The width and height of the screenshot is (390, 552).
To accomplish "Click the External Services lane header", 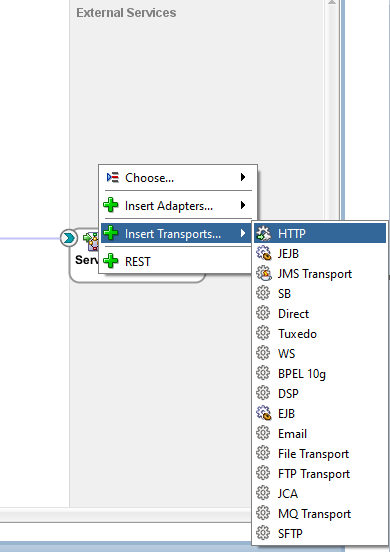I will [x=126, y=13].
